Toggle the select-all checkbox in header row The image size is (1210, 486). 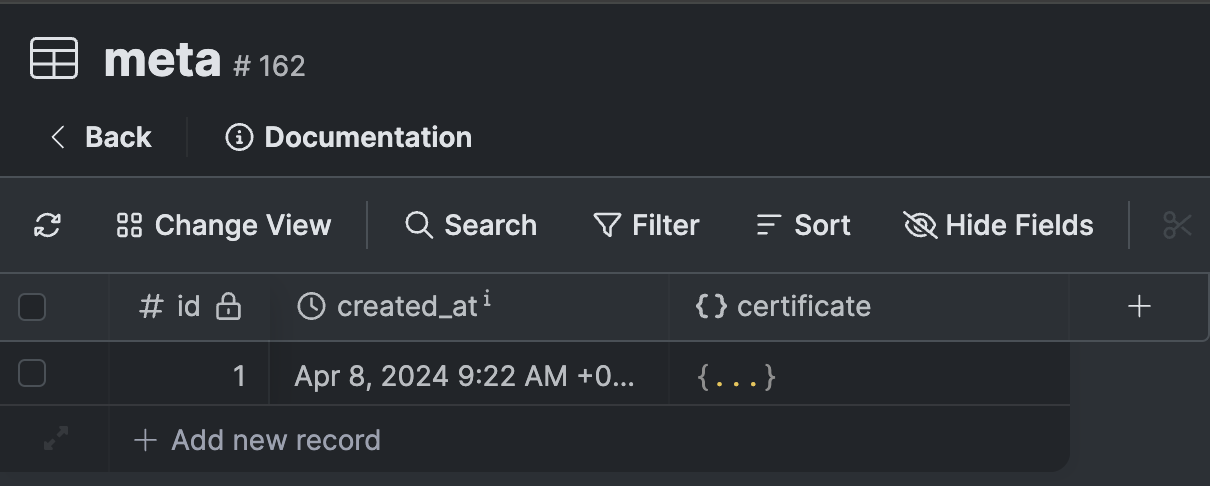click(32, 307)
